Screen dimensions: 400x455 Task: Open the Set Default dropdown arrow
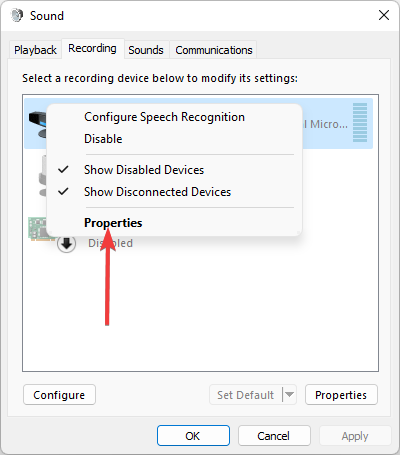click(x=289, y=395)
